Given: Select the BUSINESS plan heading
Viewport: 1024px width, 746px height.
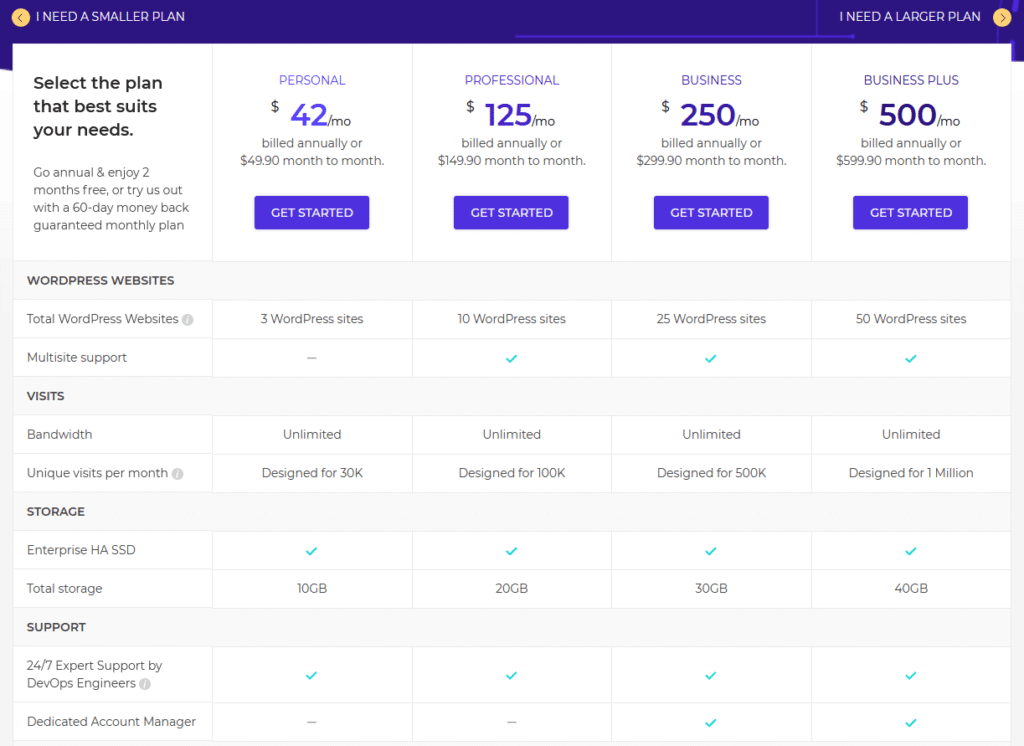Looking at the screenshot, I should 711,80.
